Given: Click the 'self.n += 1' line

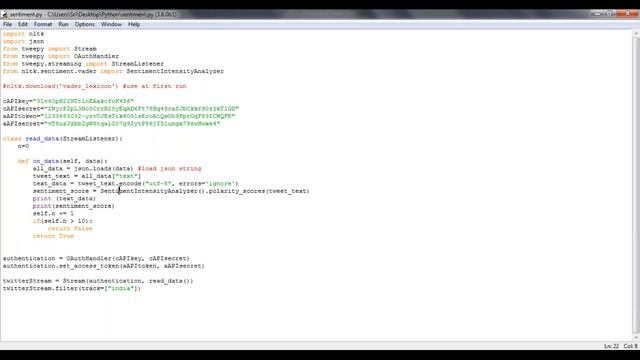Looking at the screenshot, I should [x=53, y=213].
